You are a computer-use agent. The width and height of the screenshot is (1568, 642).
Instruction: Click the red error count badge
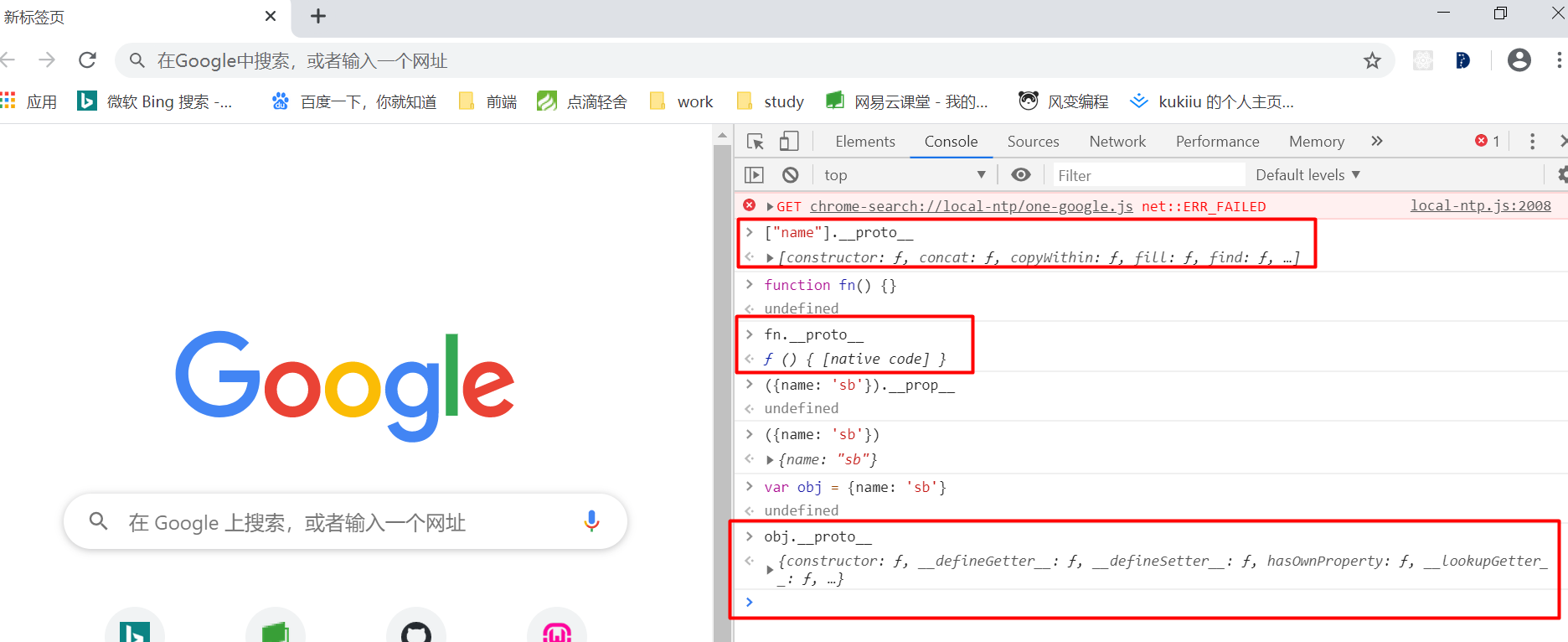pyautogui.click(x=1488, y=142)
